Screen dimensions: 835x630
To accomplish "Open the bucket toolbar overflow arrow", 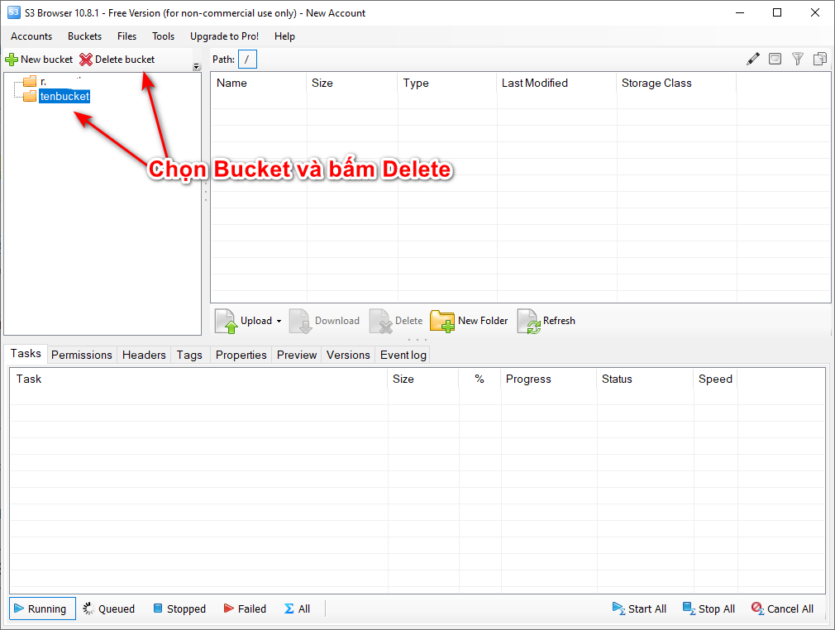I will click(197, 67).
